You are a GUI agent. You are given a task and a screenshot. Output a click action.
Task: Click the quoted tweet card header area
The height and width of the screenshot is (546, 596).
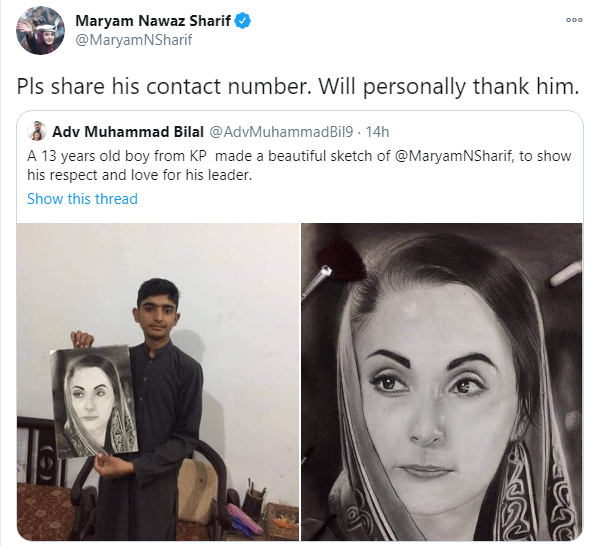point(208,132)
